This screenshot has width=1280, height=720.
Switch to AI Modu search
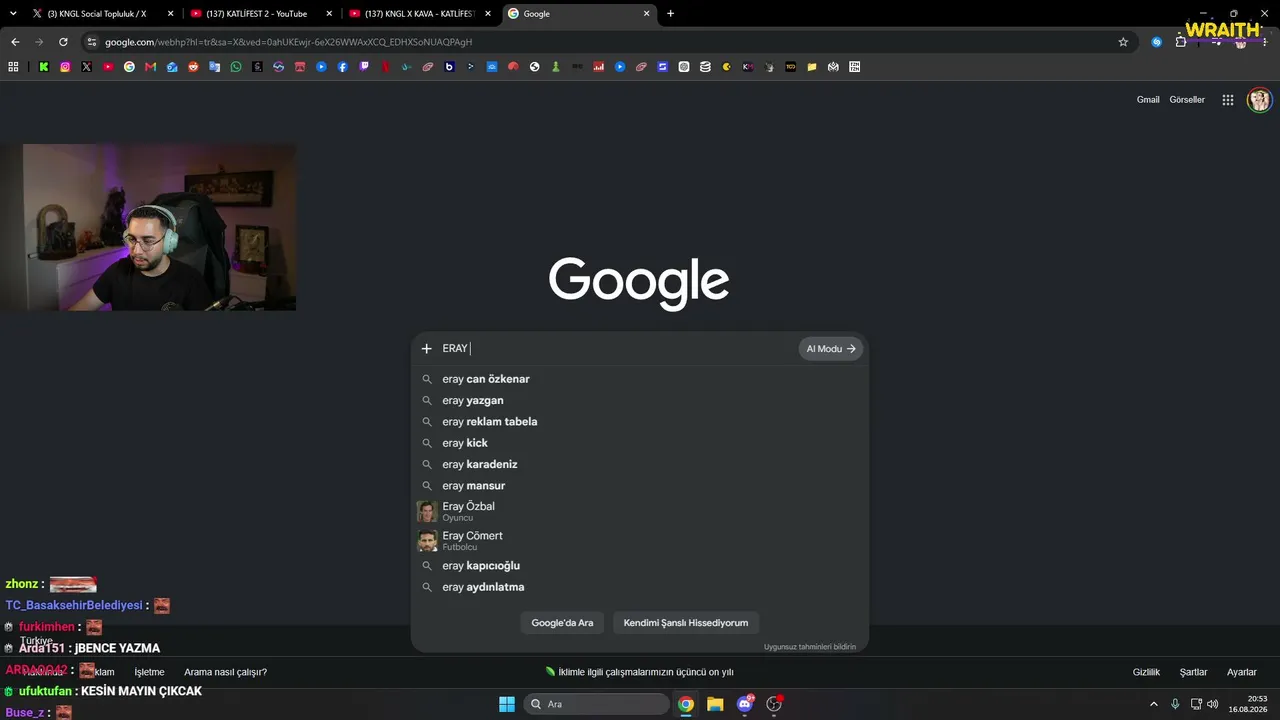coord(831,349)
